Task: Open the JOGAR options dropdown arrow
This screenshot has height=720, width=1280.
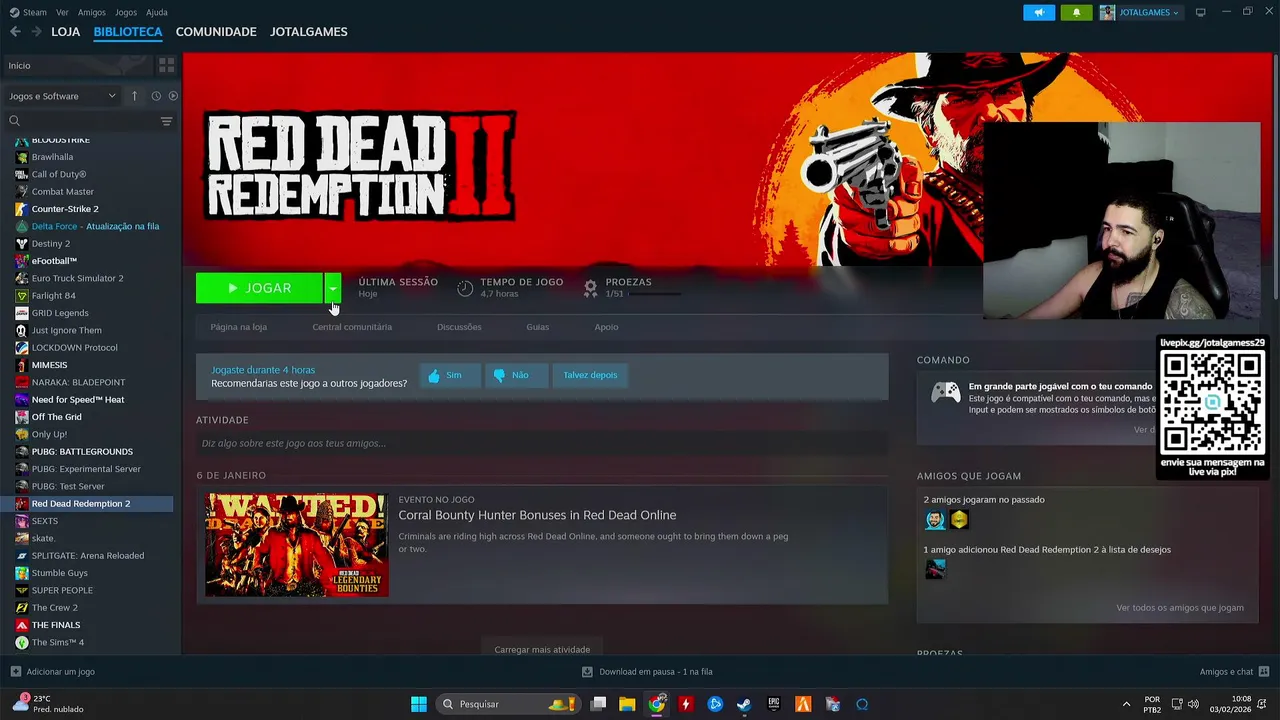Action: pyautogui.click(x=332, y=288)
